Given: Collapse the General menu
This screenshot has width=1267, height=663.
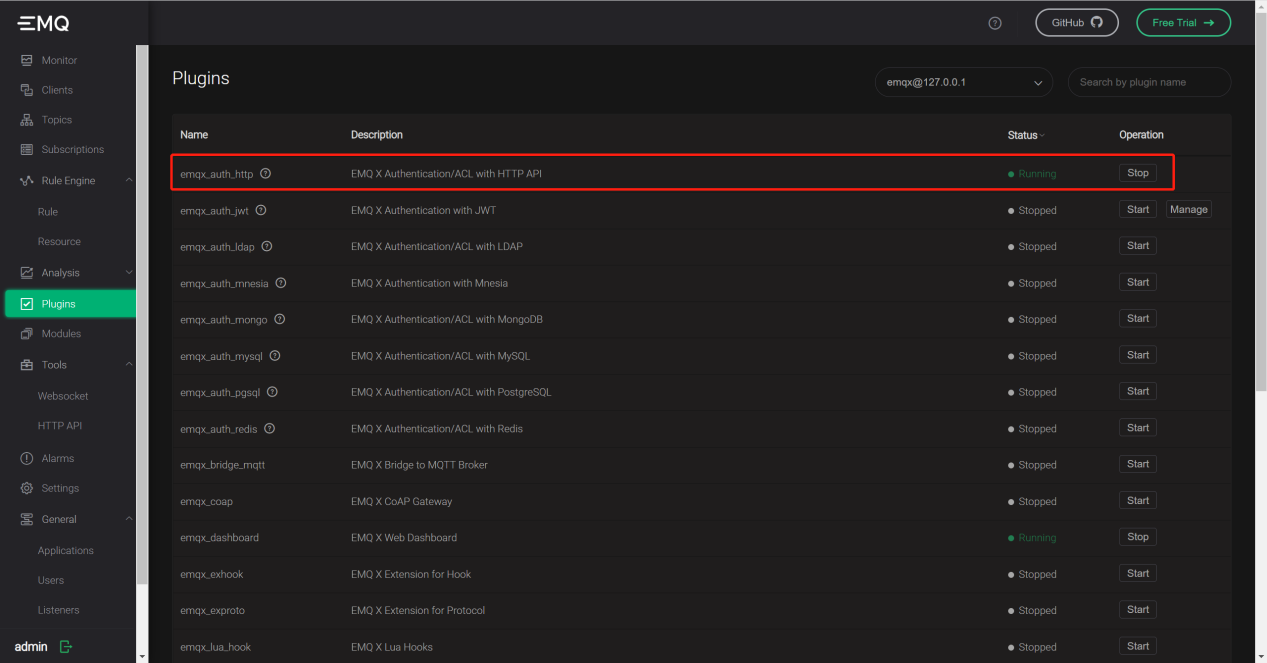Looking at the screenshot, I should 129,519.
